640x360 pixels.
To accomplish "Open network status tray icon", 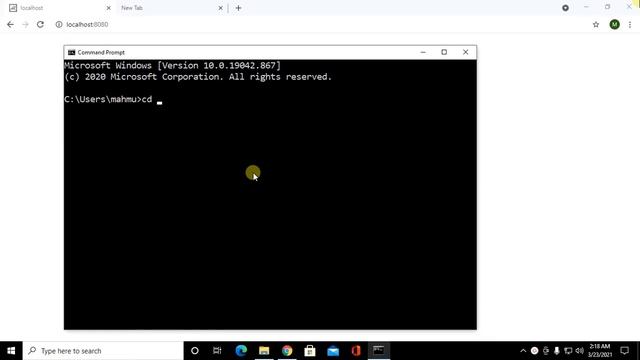I will coord(568,351).
